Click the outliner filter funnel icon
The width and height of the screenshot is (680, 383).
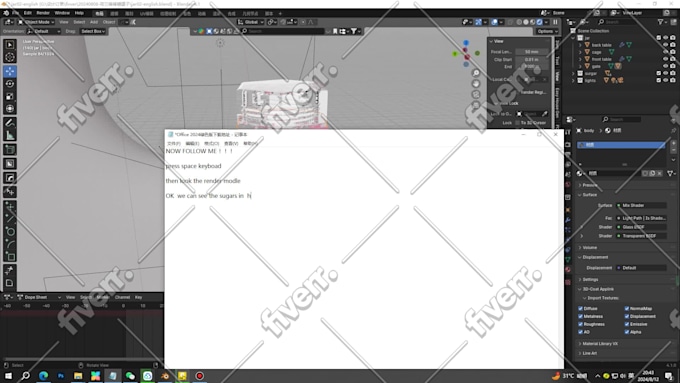click(660, 22)
